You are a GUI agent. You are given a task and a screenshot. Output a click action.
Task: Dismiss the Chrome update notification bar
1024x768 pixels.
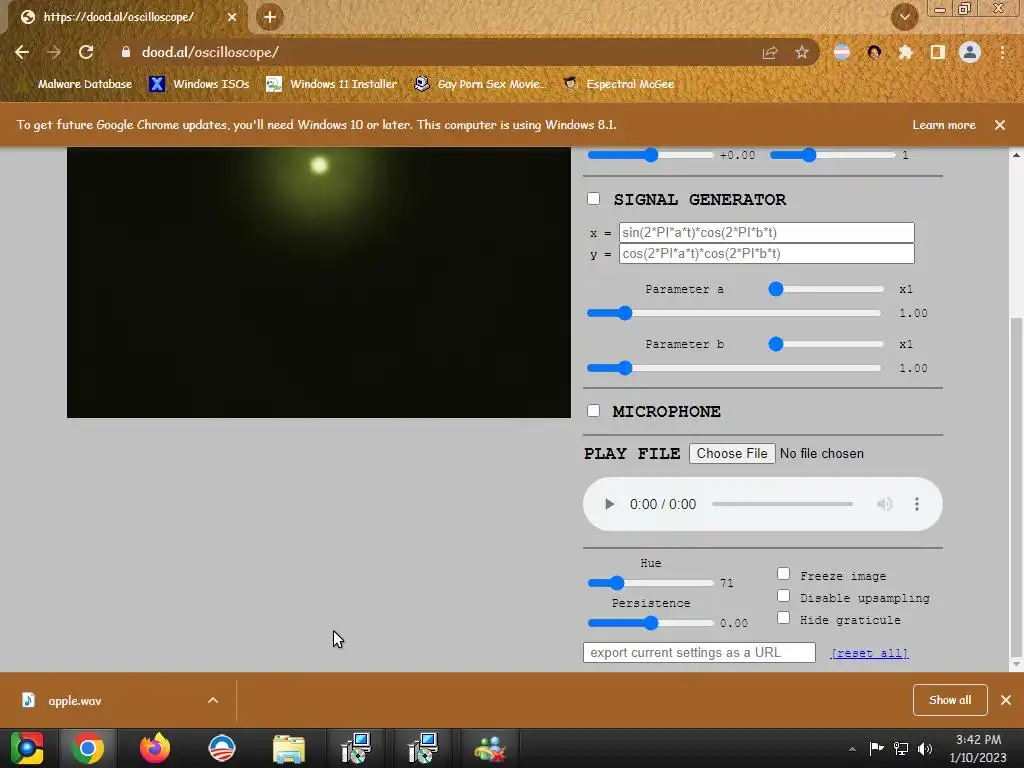(1000, 125)
